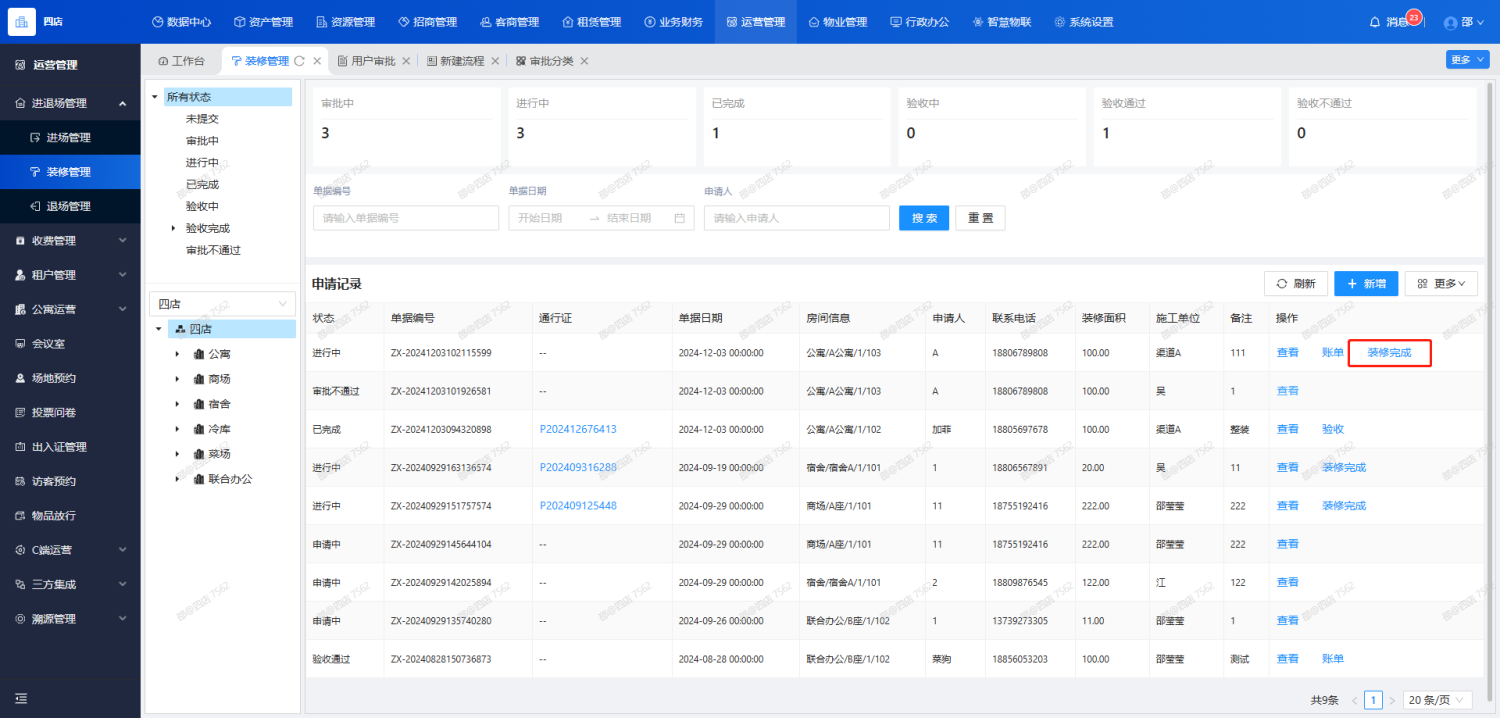Open the 更多 dropdown above the table
This screenshot has height=718, width=1500.
1441,284
